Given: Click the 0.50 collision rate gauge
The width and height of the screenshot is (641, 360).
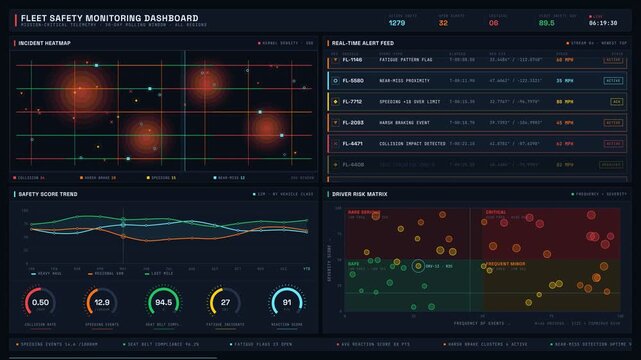Looking at the screenshot, I should [x=40, y=302].
